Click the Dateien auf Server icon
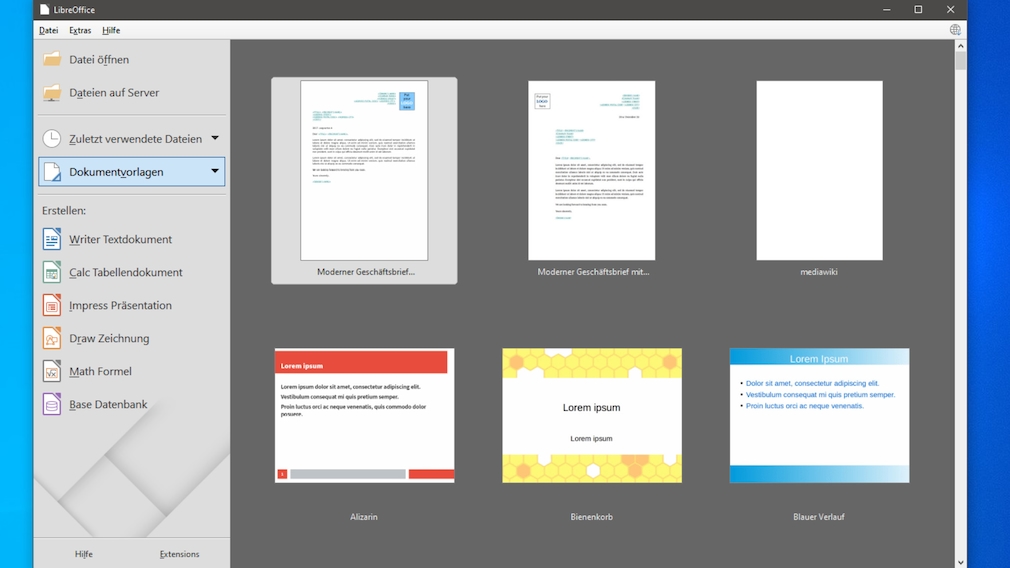Screen dimensions: 1010x568 tap(52, 93)
